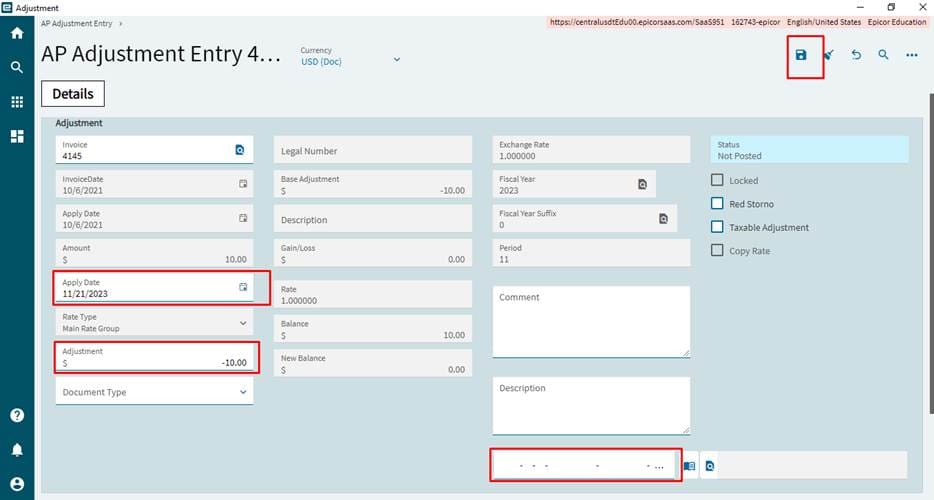Click the Rate field showing 1.000000
934x500 pixels.
click(373, 294)
